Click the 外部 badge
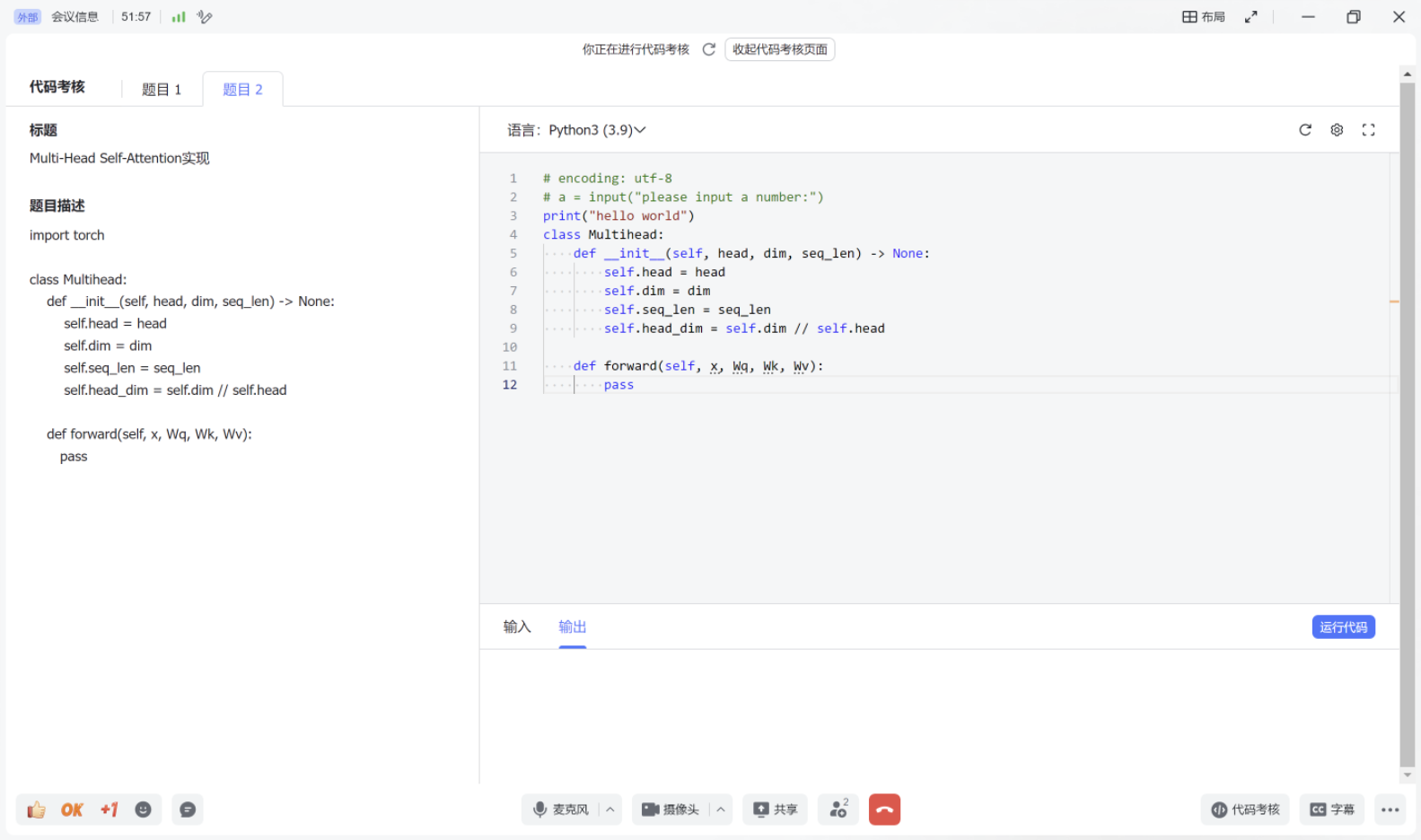Screen dimensions: 1421x840 point(27,17)
